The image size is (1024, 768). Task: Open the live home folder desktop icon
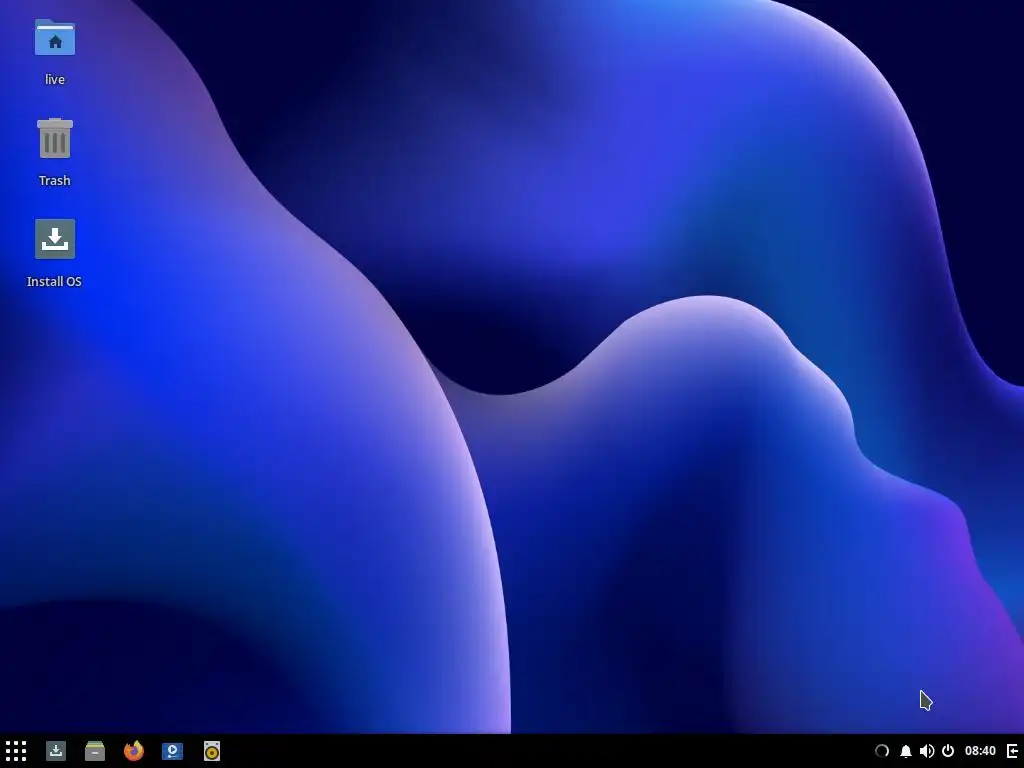pos(55,37)
